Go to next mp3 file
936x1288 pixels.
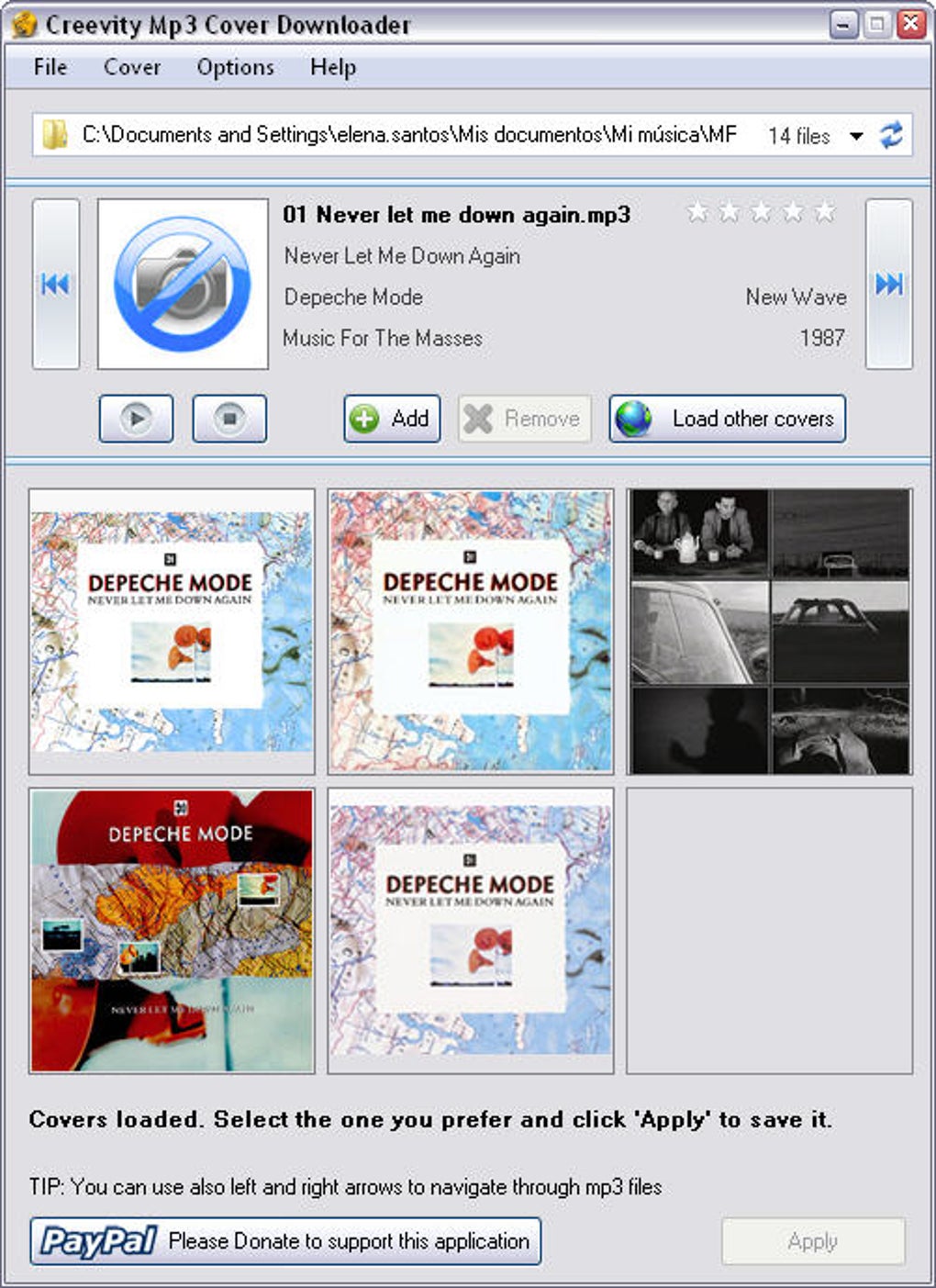pyautogui.click(x=889, y=285)
